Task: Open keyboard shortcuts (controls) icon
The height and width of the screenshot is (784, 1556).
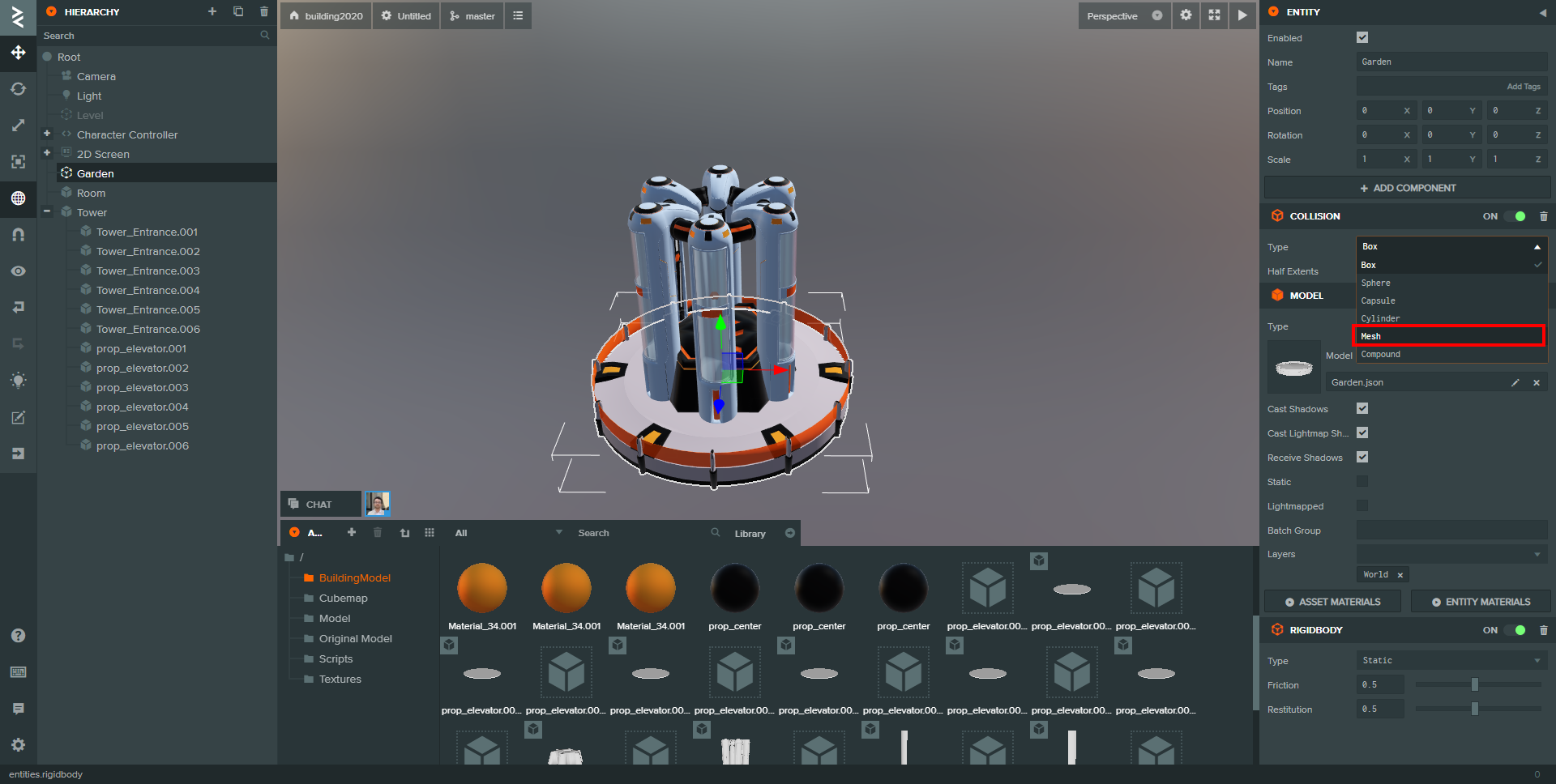Action: 18,672
